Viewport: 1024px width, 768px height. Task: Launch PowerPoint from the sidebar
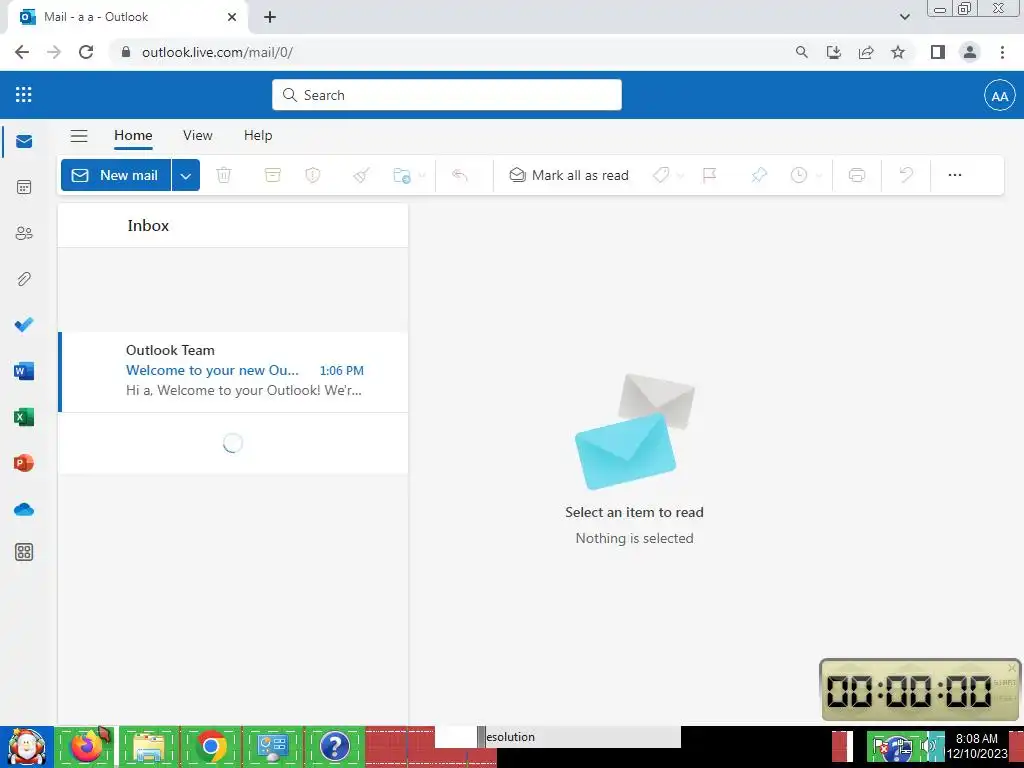pyautogui.click(x=24, y=463)
